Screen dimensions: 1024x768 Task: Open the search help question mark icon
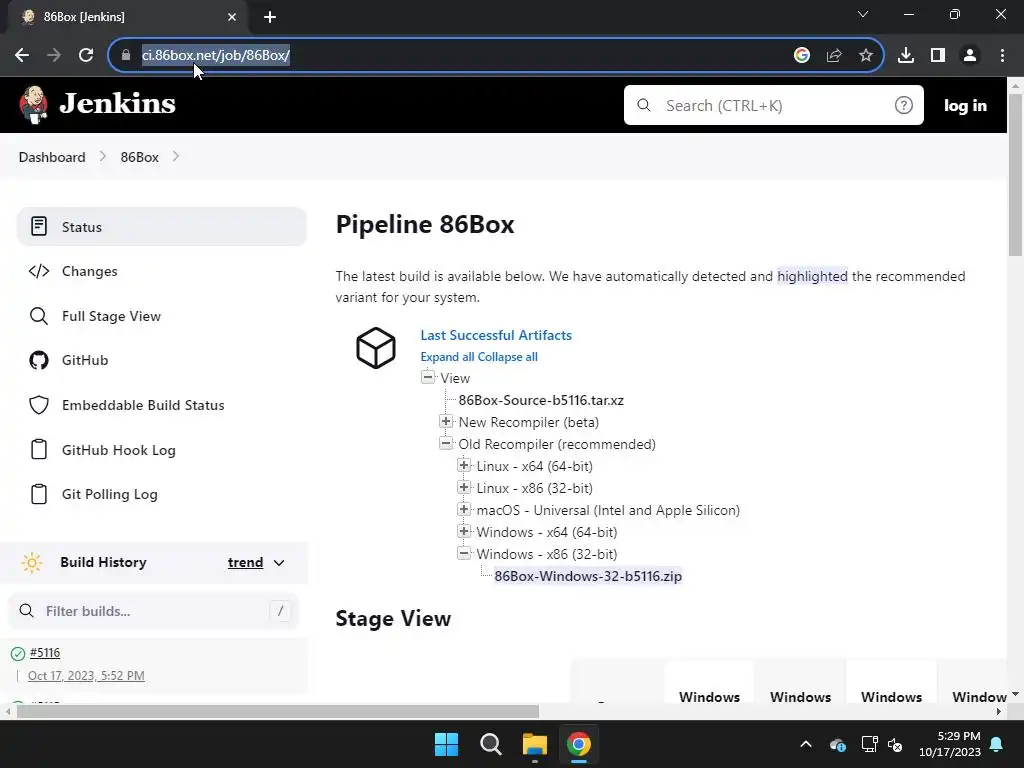(903, 105)
